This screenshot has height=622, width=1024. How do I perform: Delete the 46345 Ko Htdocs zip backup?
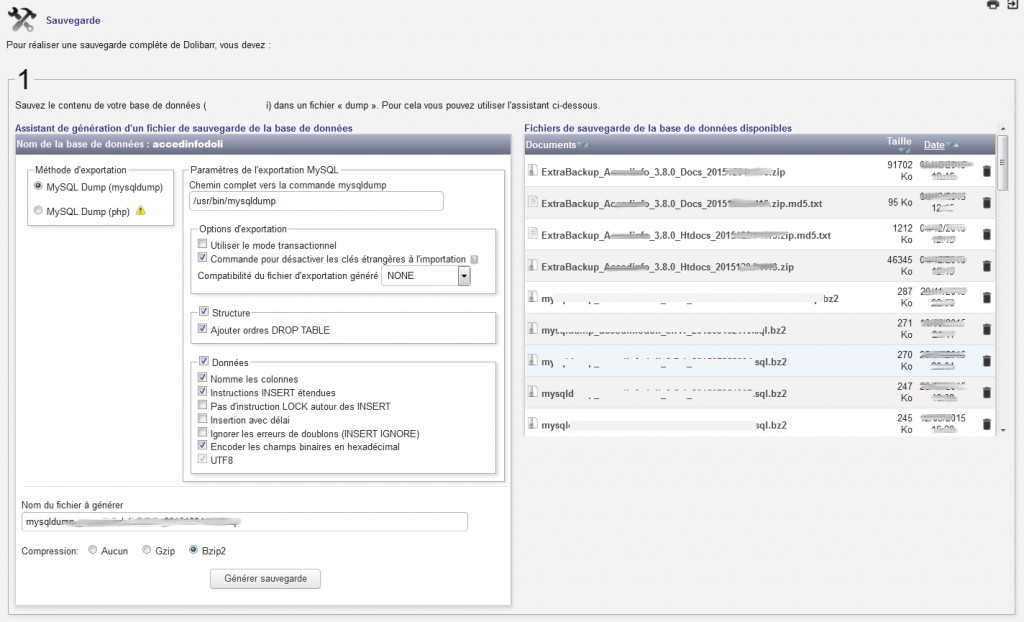987,266
